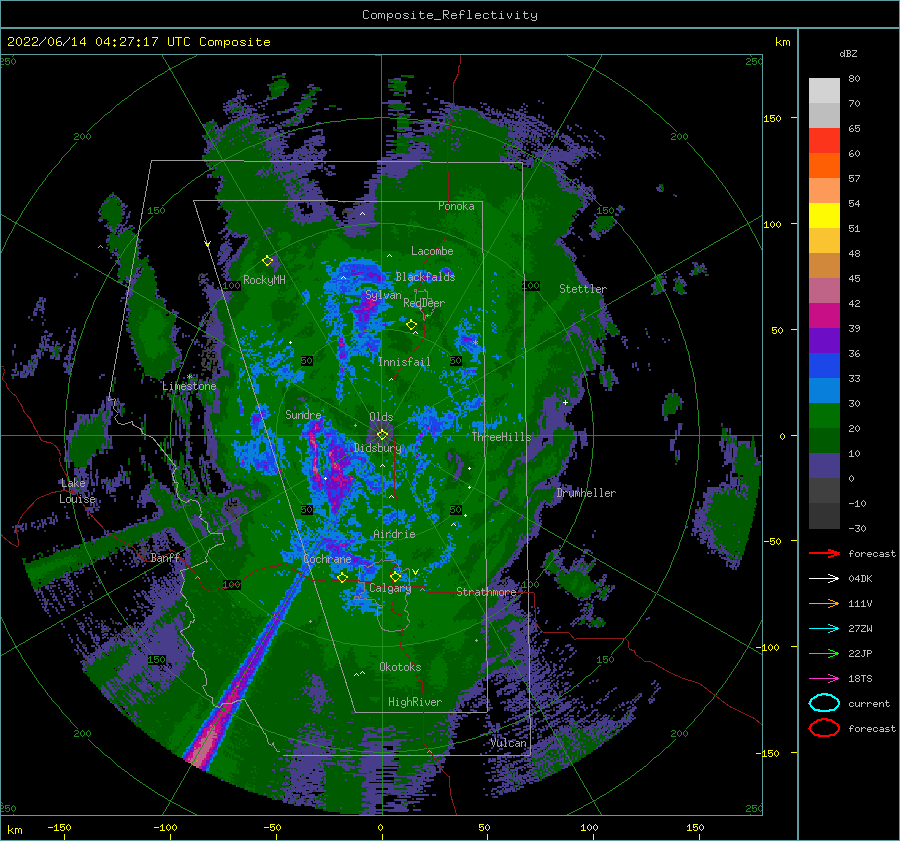
Task: Click the dBZ legend heading
Action: click(848, 54)
